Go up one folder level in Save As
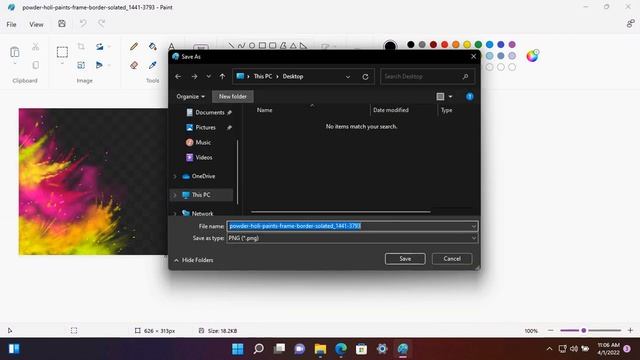This screenshot has height=360, width=640. [x=222, y=76]
